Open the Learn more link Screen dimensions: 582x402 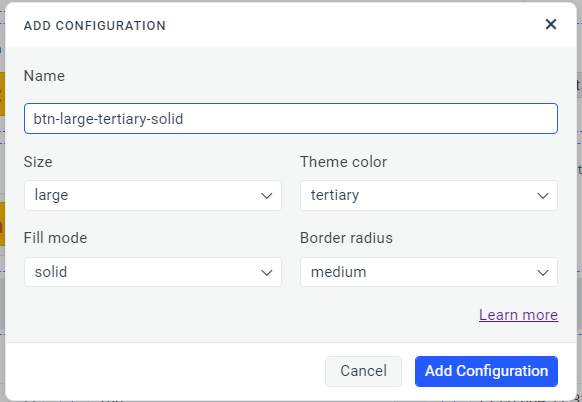pos(518,315)
